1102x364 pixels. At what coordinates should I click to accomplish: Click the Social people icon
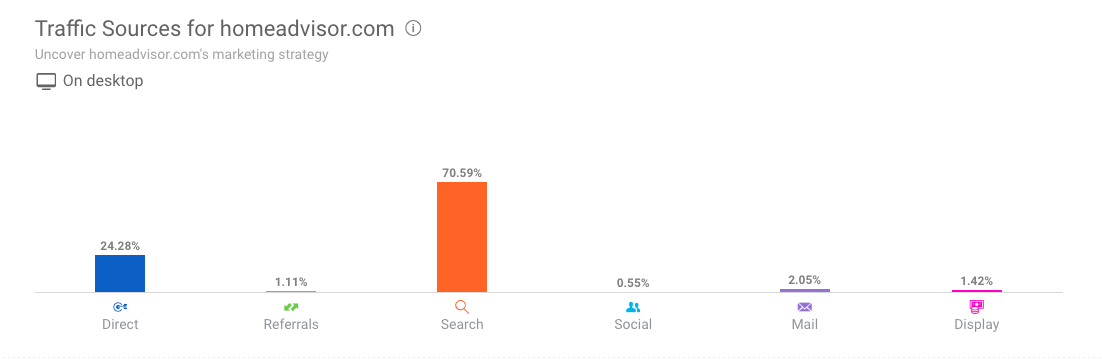pos(633,307)
